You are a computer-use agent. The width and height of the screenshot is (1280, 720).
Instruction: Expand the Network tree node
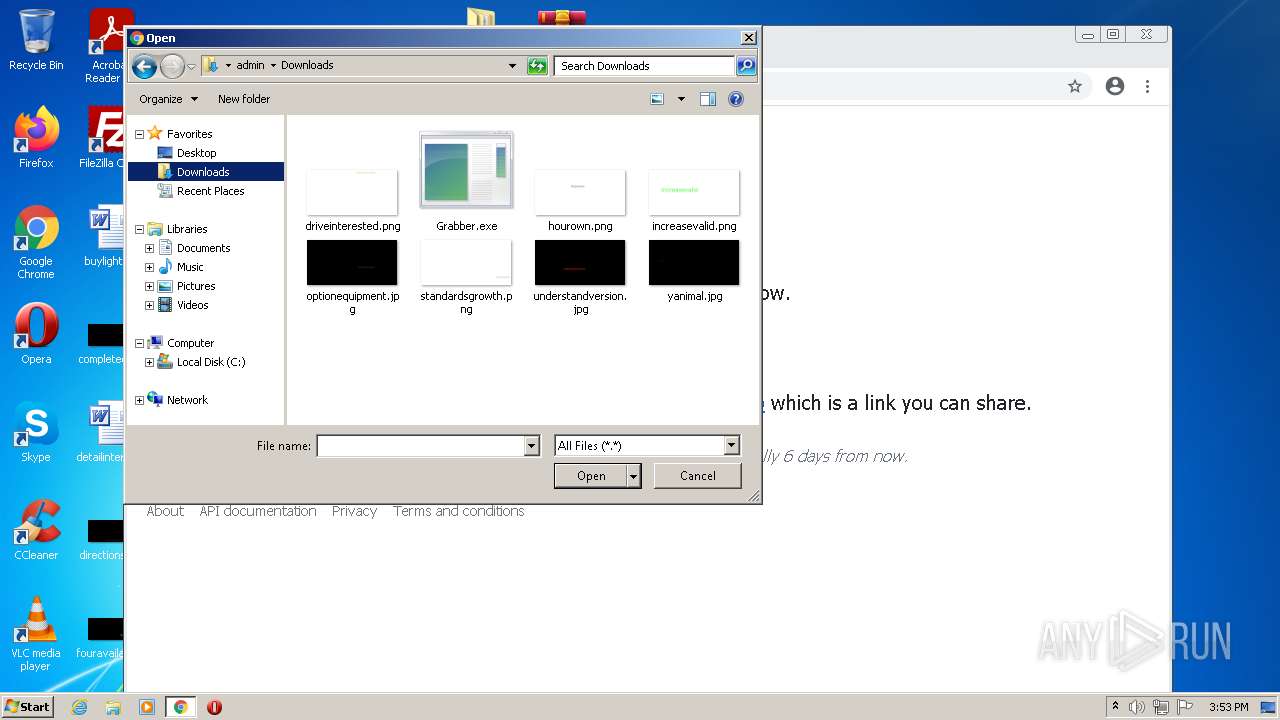coord(139,400)
